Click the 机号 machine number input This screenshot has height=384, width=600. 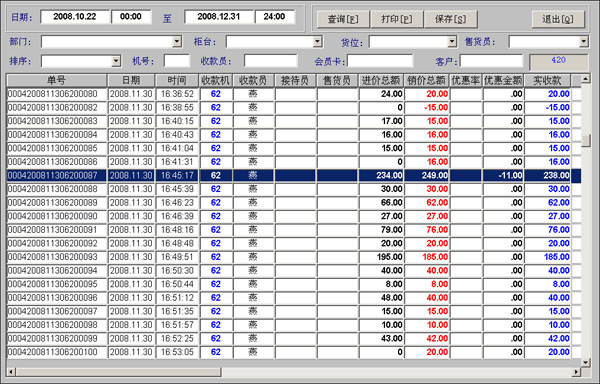pyautogui.click(x=177, y=61)
